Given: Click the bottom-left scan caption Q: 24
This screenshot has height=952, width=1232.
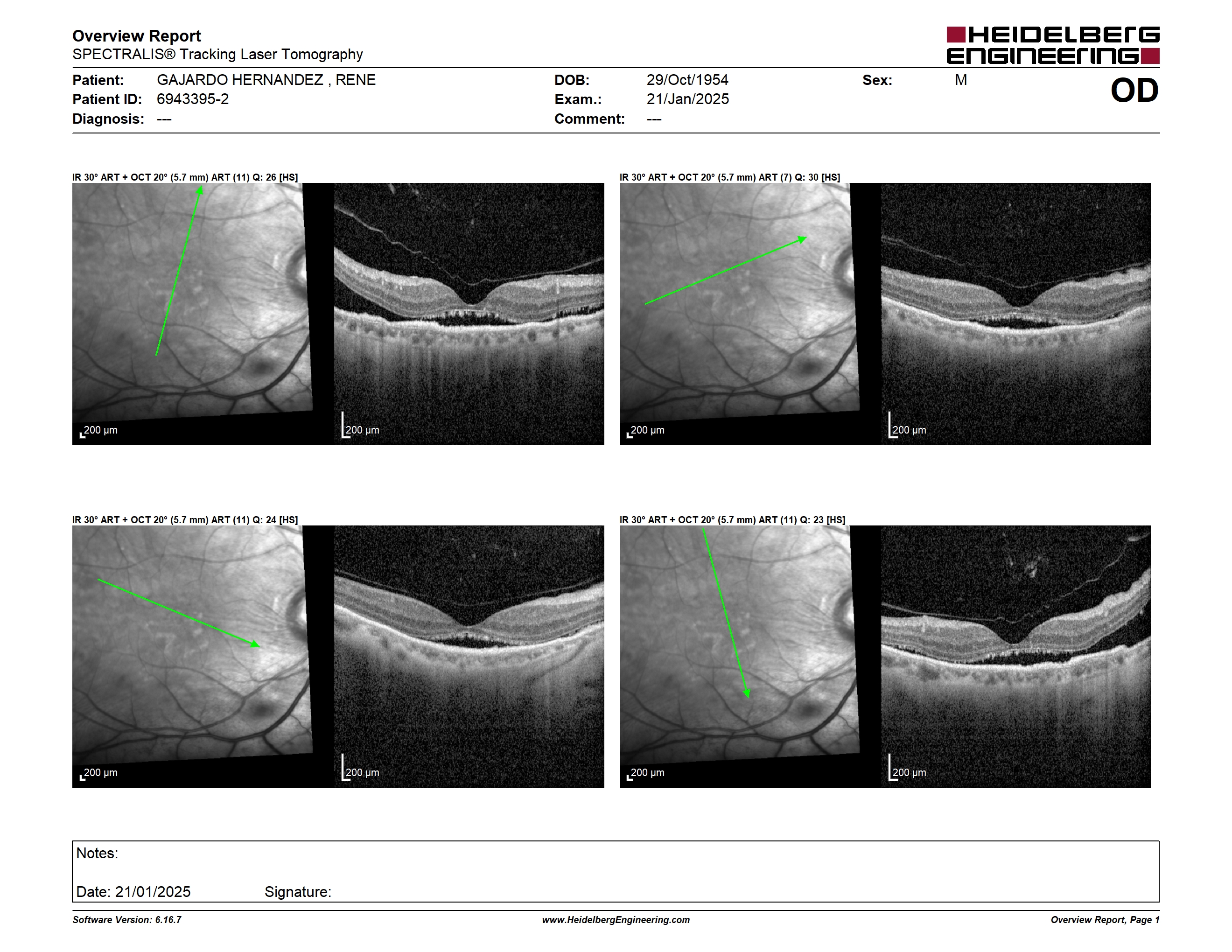Looking at the screenshot, I should 185,519.
